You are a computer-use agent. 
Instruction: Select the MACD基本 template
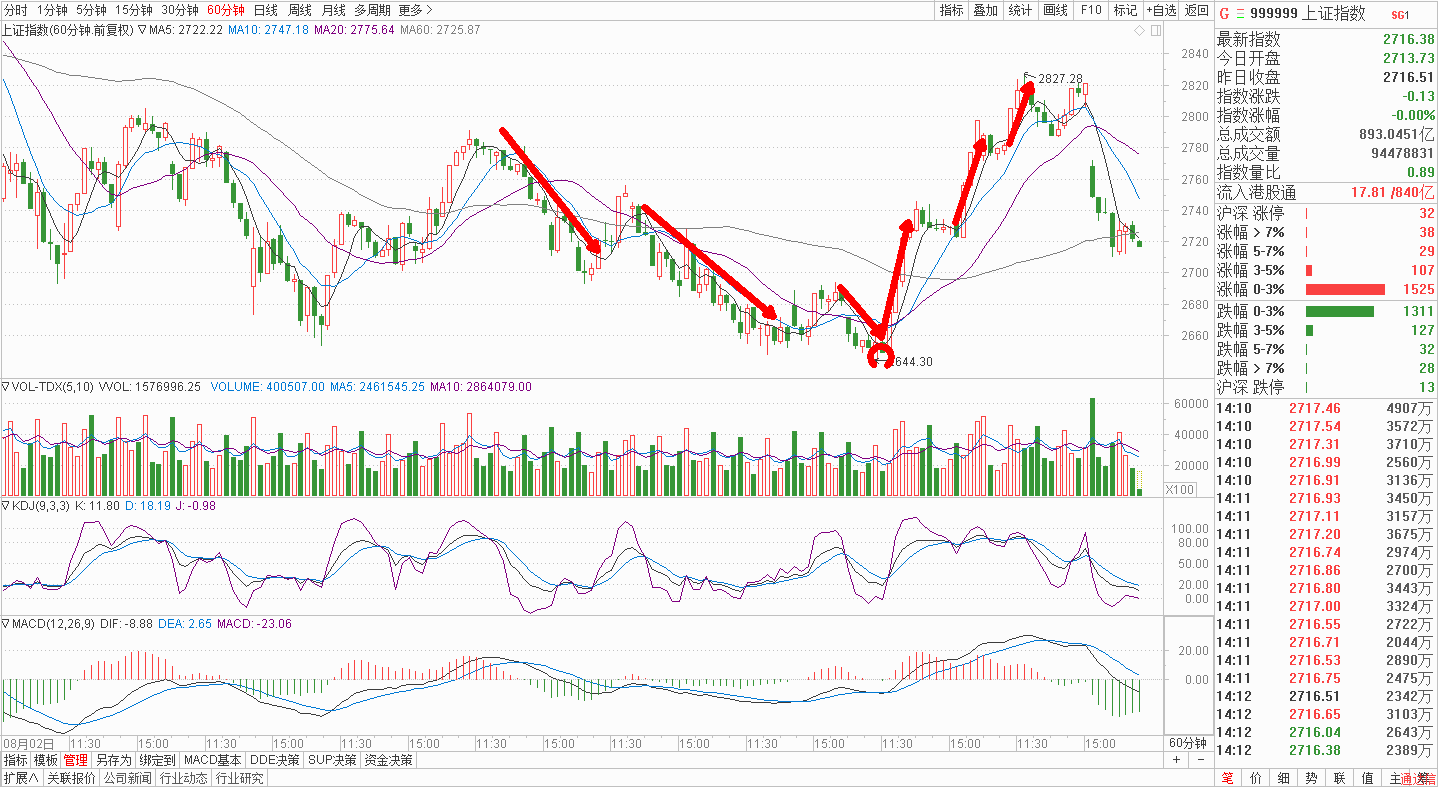pos(214,760)
